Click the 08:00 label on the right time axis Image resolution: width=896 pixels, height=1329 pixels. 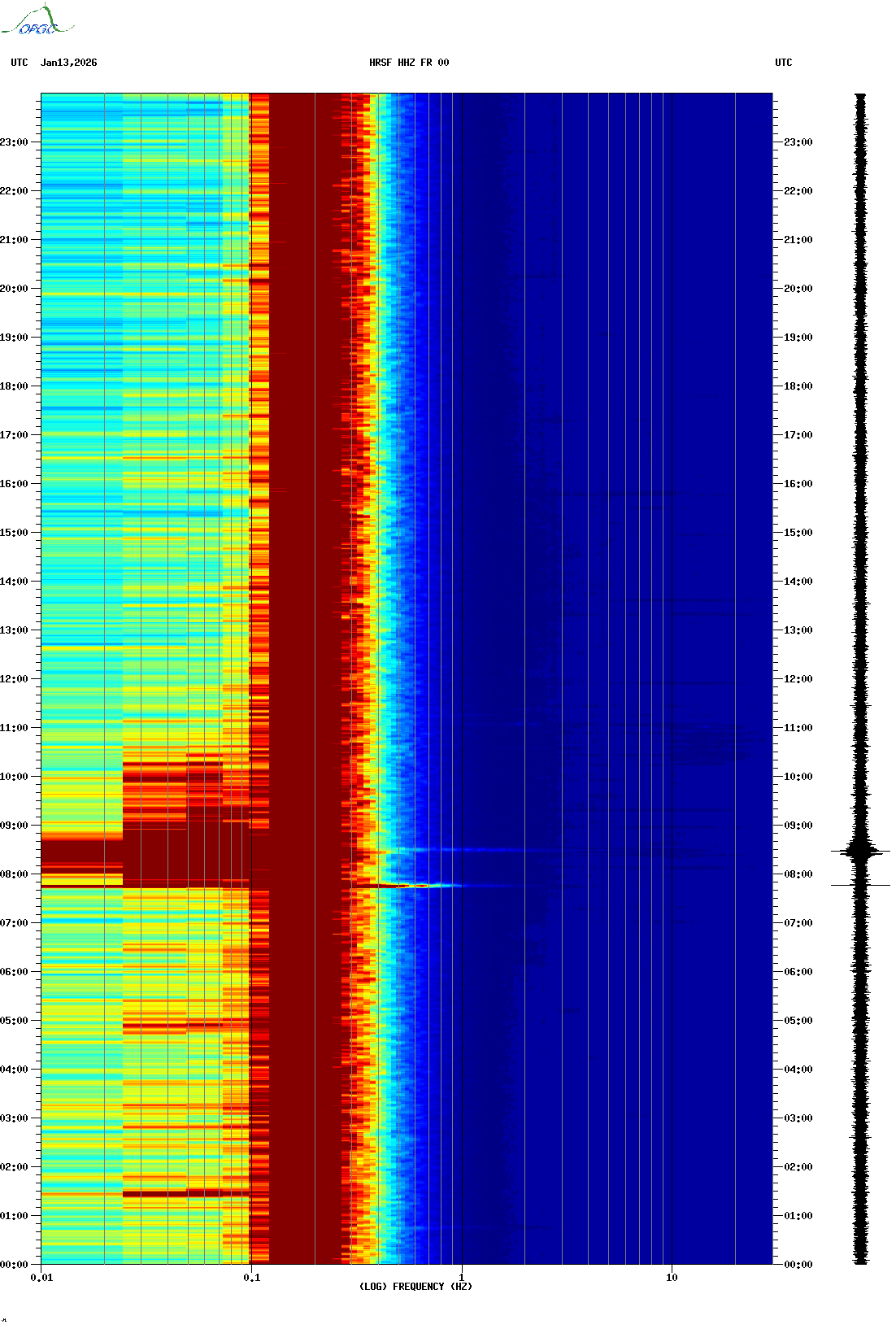pyautogui.click(x=798, y=874)
